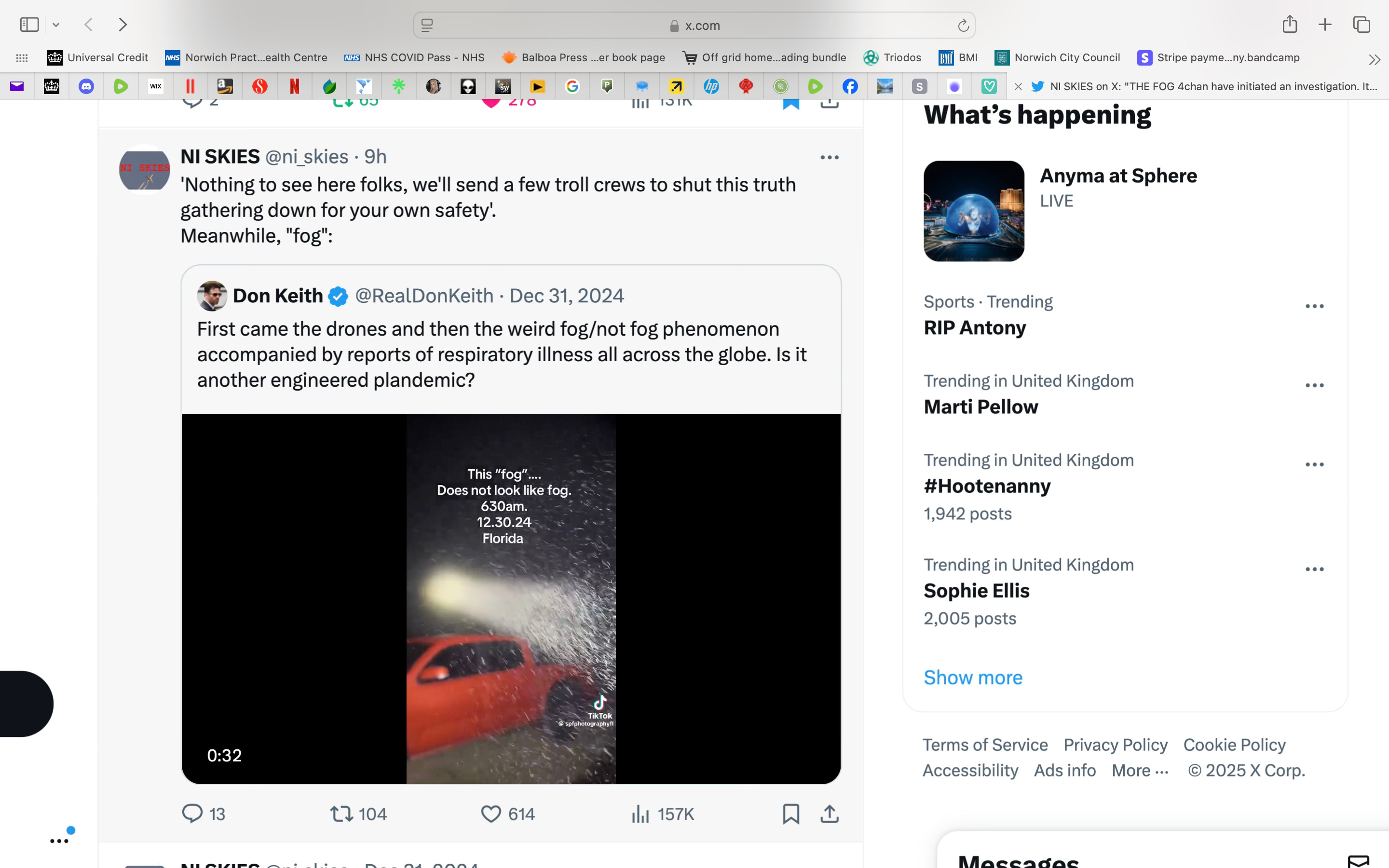Open the Universal Credit bookmark
Image resolution: width=1389 pixels, height=868 pixels.
[97, 57]
